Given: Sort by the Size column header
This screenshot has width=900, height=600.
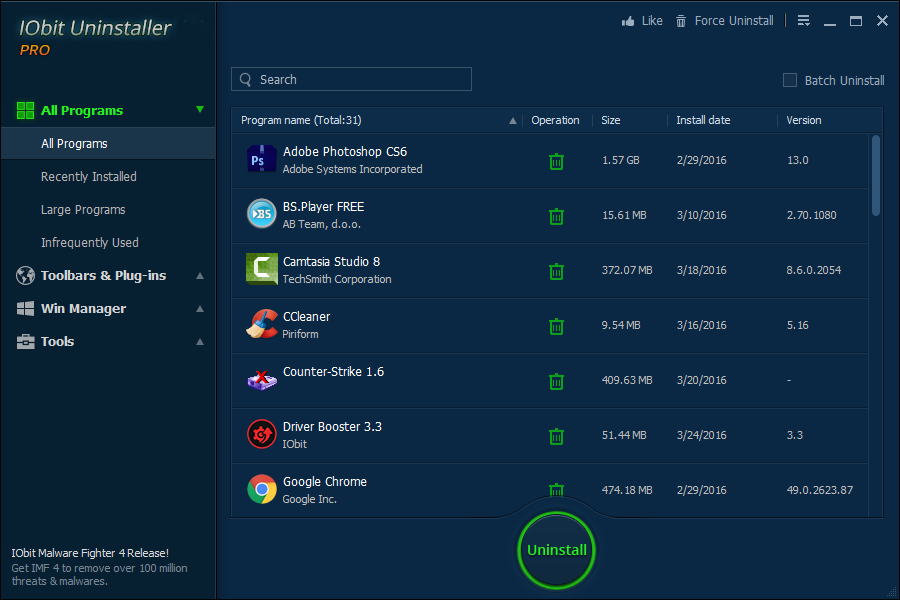Looking at the screenshot, I should [x=611, y=120].
